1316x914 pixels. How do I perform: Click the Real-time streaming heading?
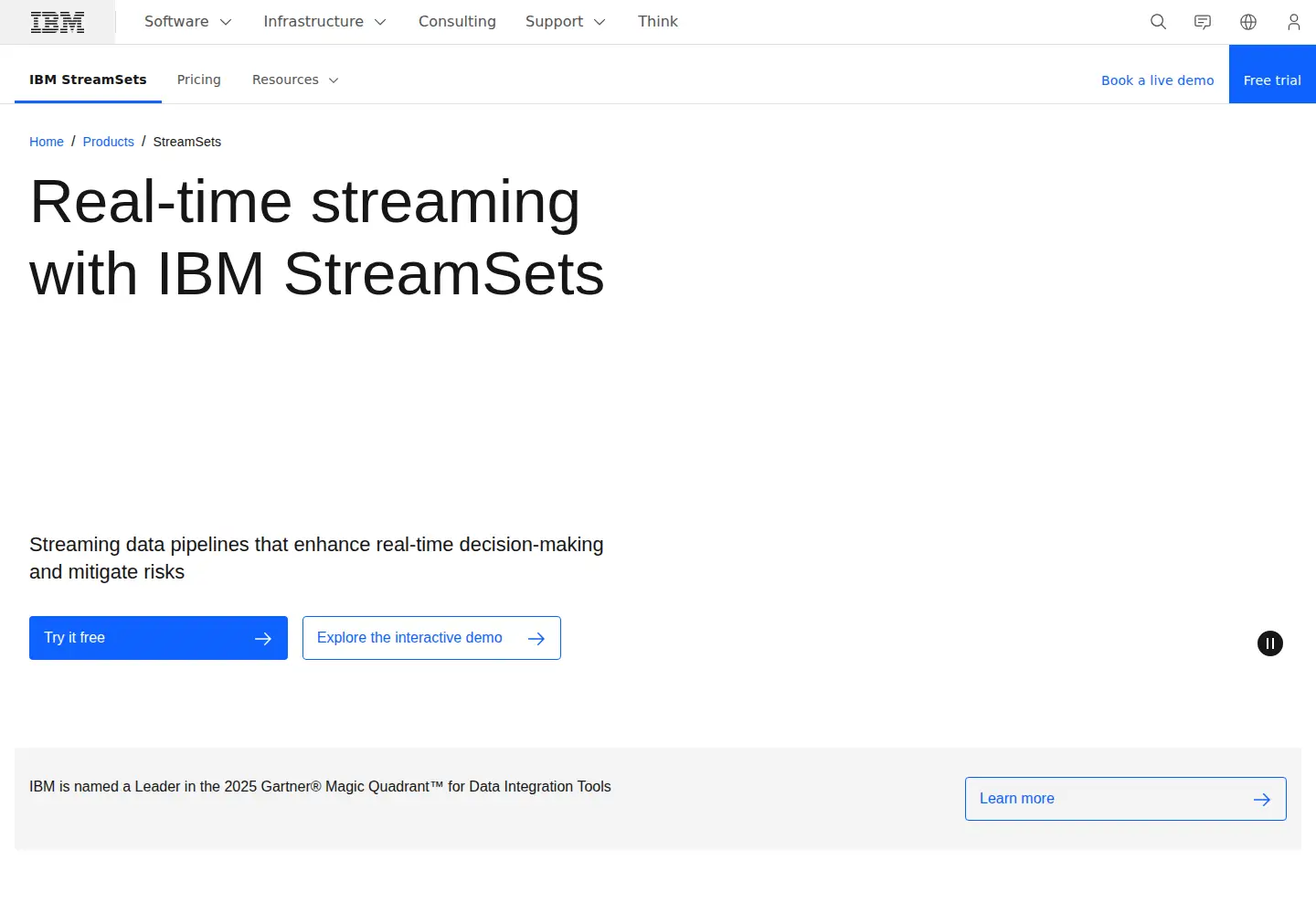coord(317,238)
